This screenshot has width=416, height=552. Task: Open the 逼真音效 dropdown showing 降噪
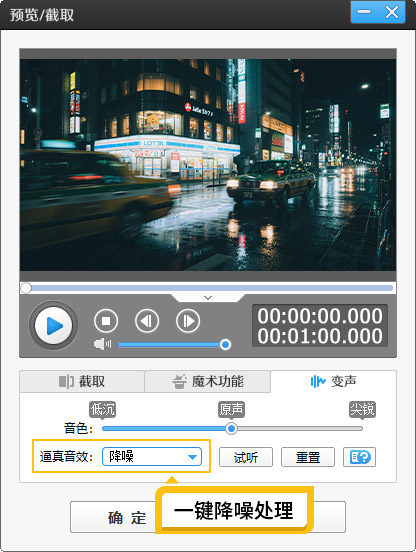[152, 457]
